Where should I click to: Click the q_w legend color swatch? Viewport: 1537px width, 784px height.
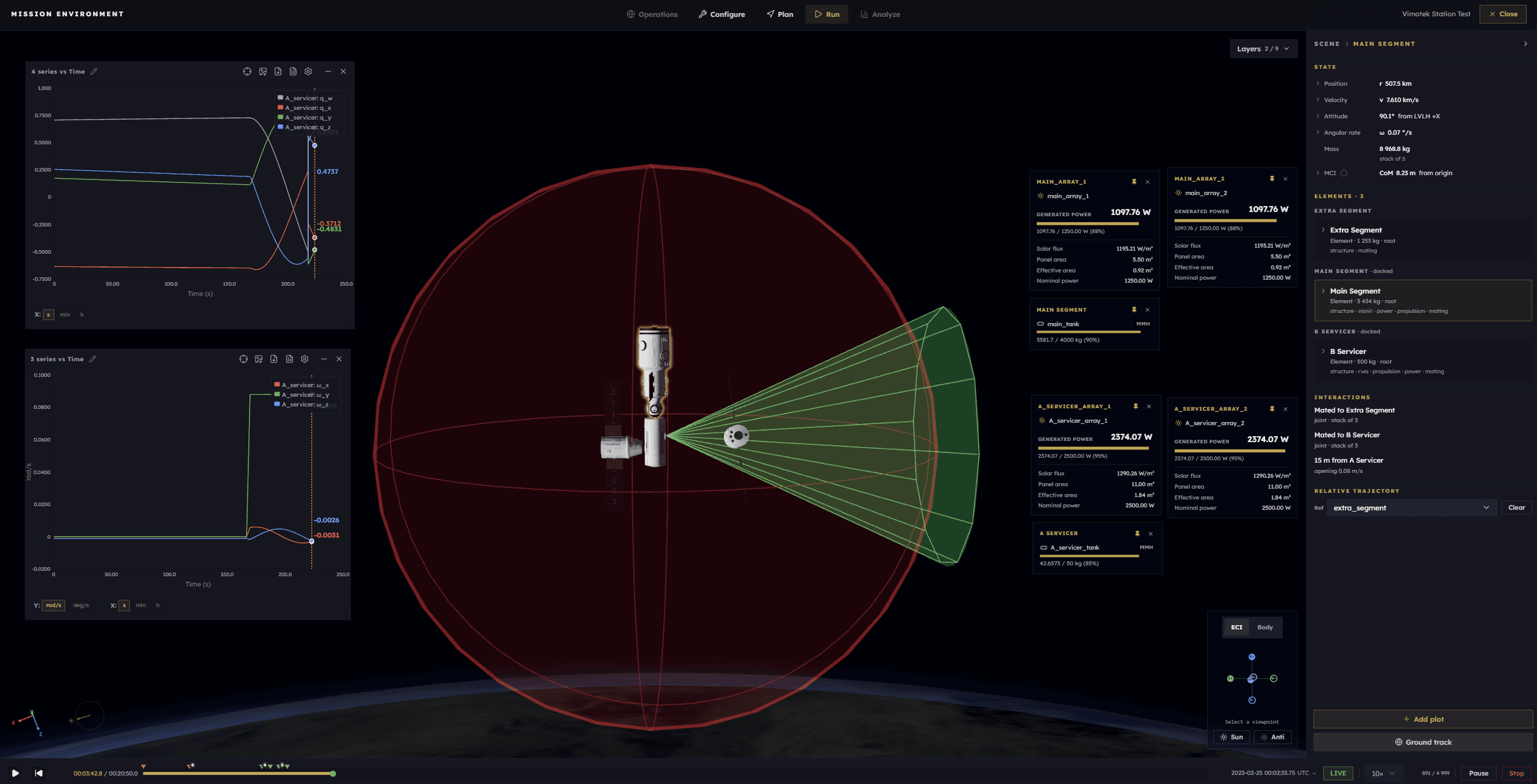(280, 97)
